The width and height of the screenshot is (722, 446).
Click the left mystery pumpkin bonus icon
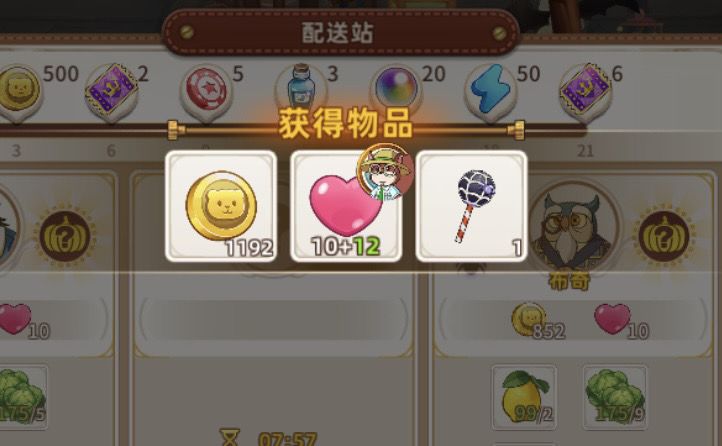[x=65, y=236]
